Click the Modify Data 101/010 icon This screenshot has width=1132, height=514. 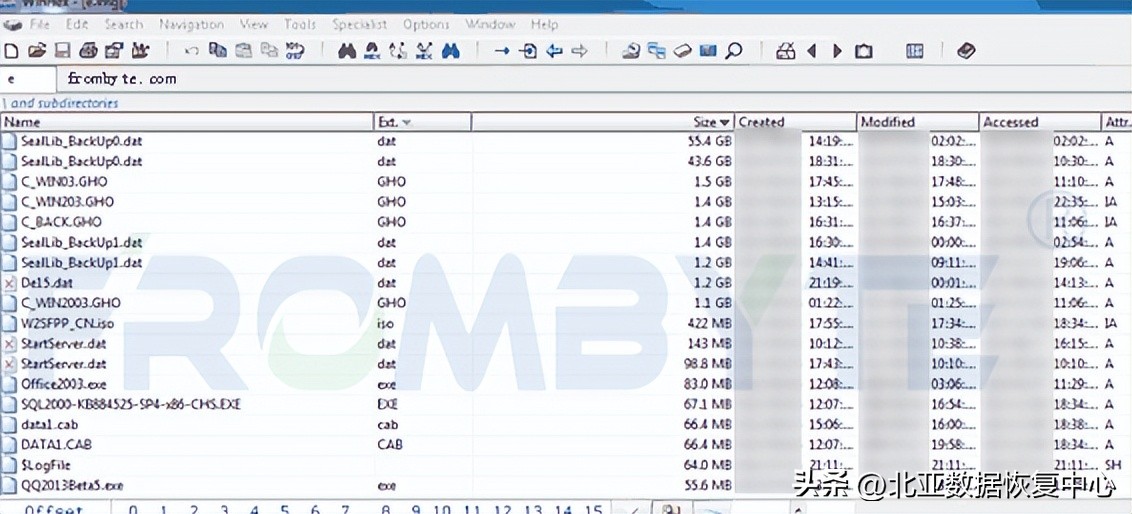point(295,51)
